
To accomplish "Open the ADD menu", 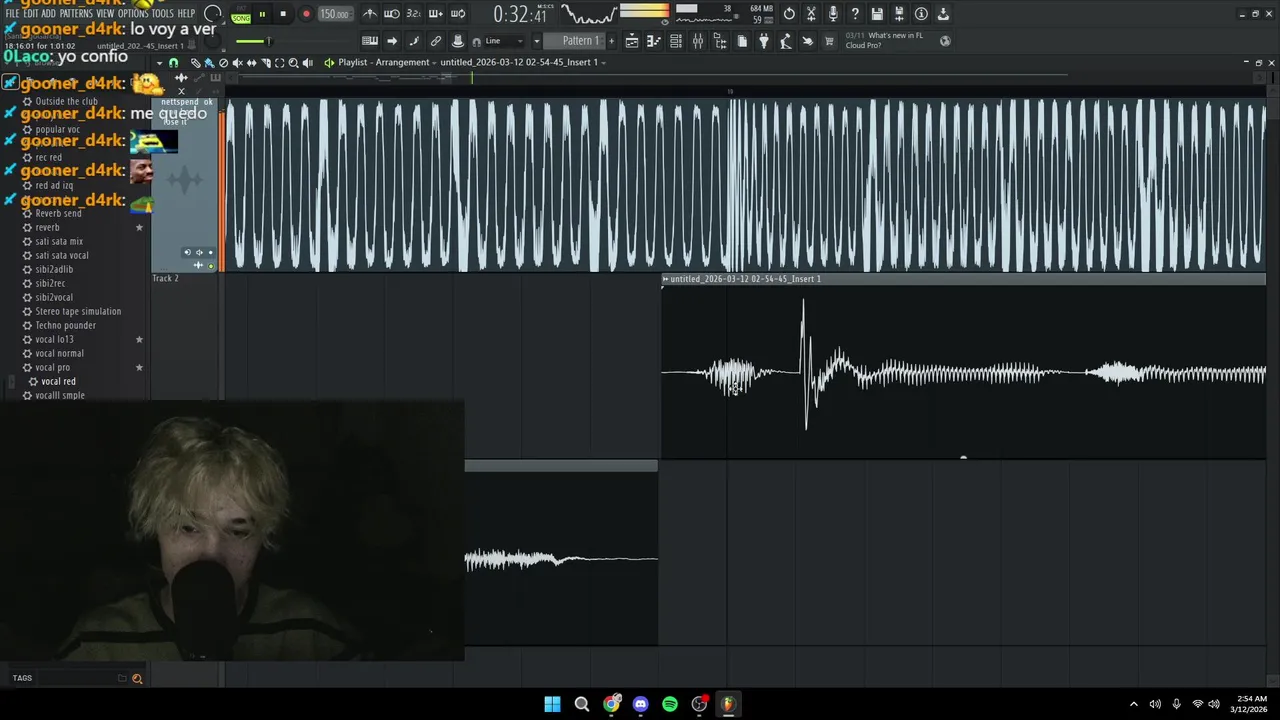I will (48, 14).
